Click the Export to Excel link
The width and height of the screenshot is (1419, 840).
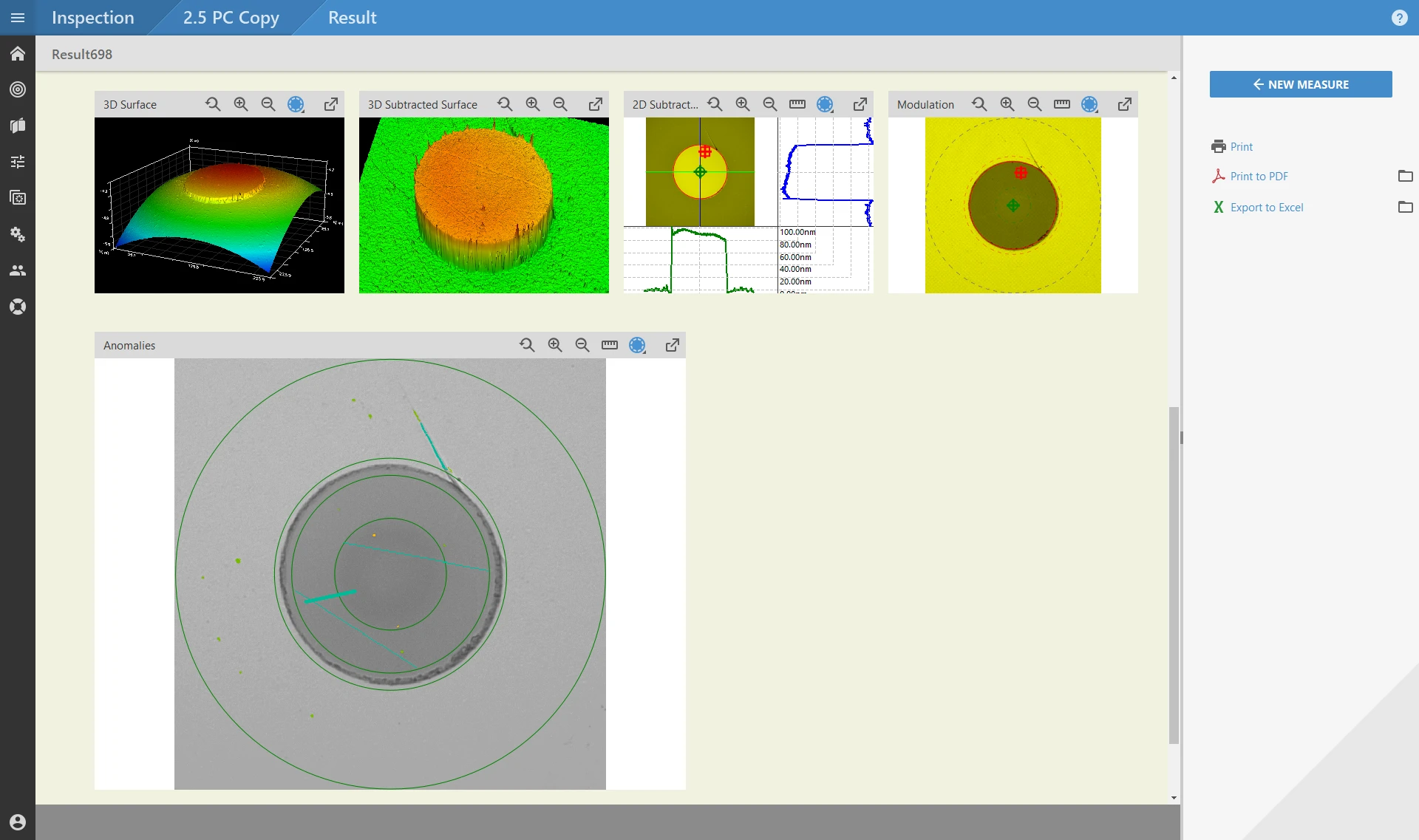tap(1267, 208)
